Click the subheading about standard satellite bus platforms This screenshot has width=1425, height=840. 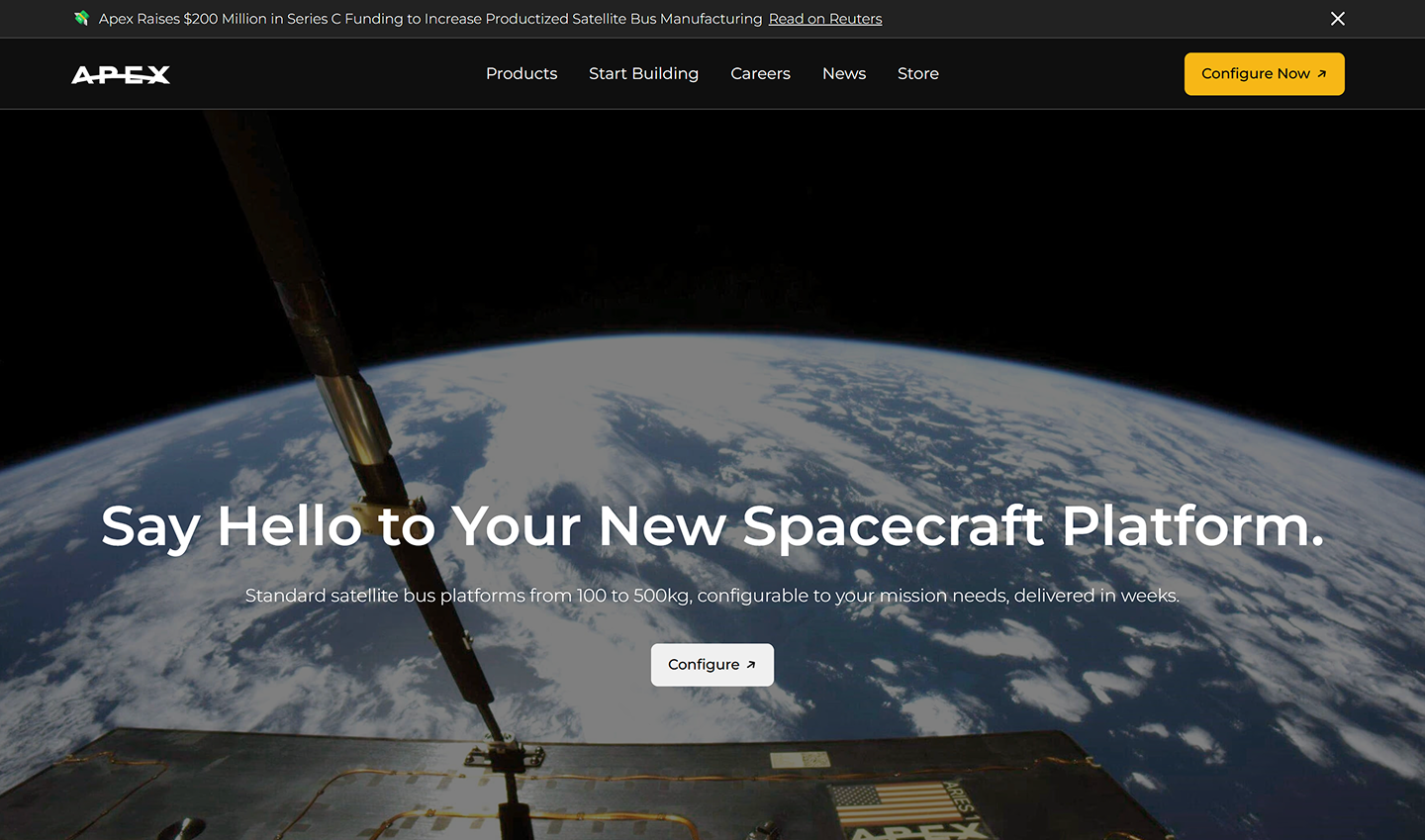point(712,596)
